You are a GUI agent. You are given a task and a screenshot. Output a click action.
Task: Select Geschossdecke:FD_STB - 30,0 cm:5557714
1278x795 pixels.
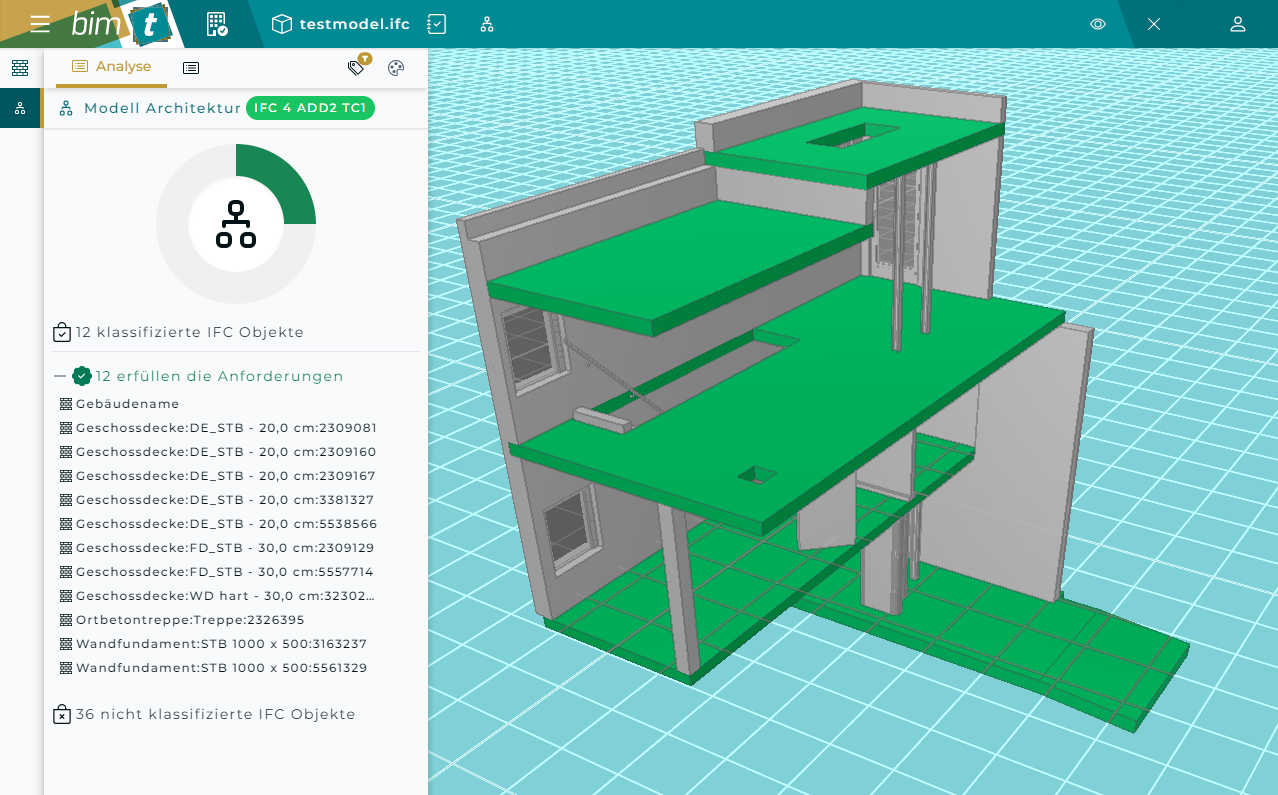coord(225,572)
